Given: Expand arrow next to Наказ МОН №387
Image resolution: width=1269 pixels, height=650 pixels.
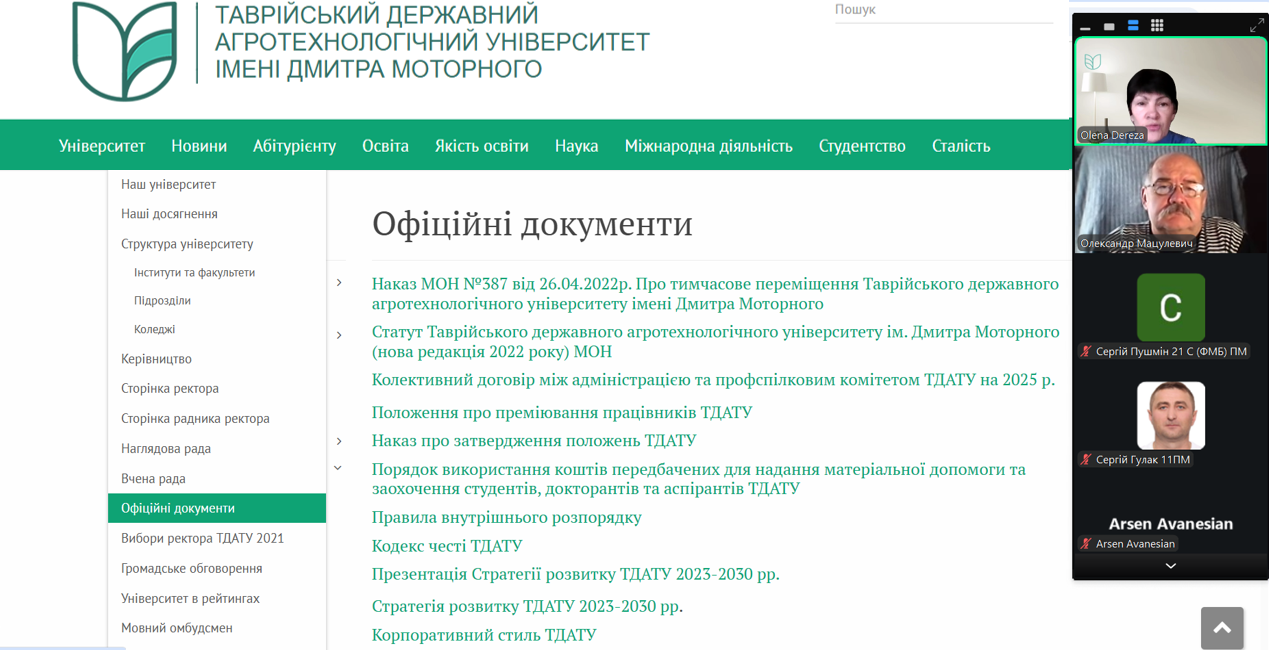Looking at the screenshot, I should 339,283.
